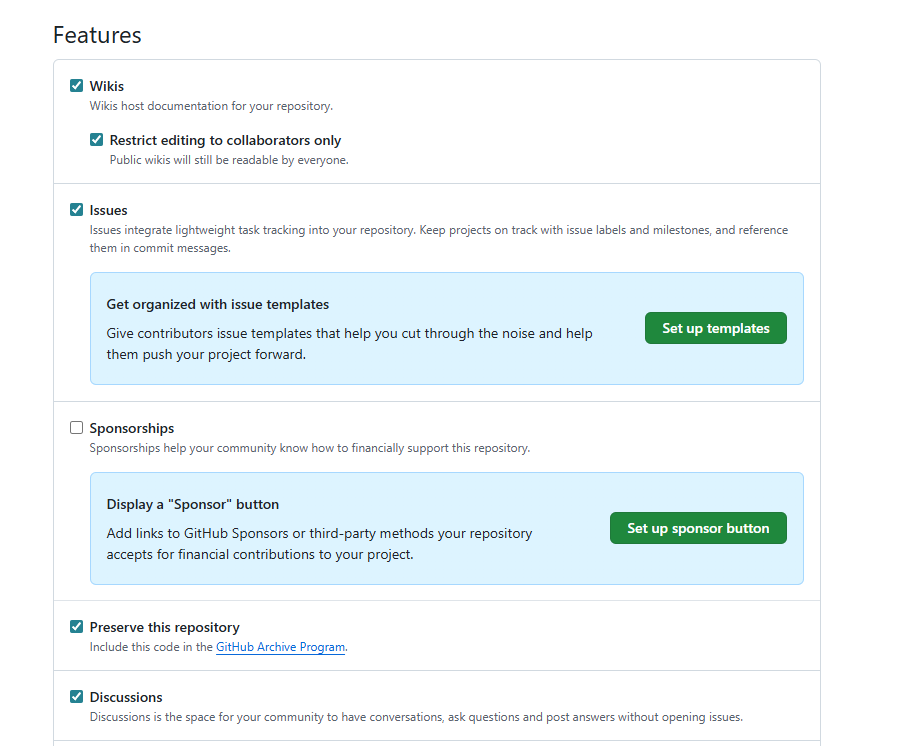
Task: Uncheck Preserve this repository checkbox
Action: pos(76,627)
